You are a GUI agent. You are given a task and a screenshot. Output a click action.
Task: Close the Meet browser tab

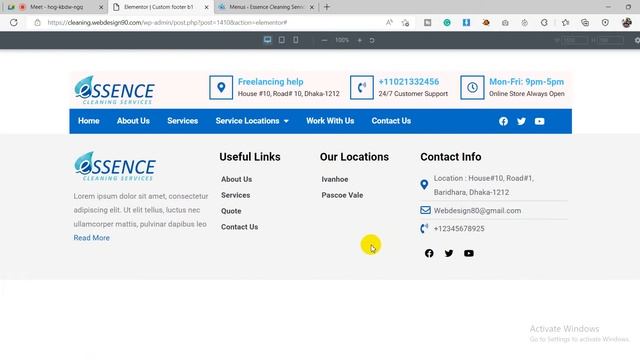(x=101, y=7)
